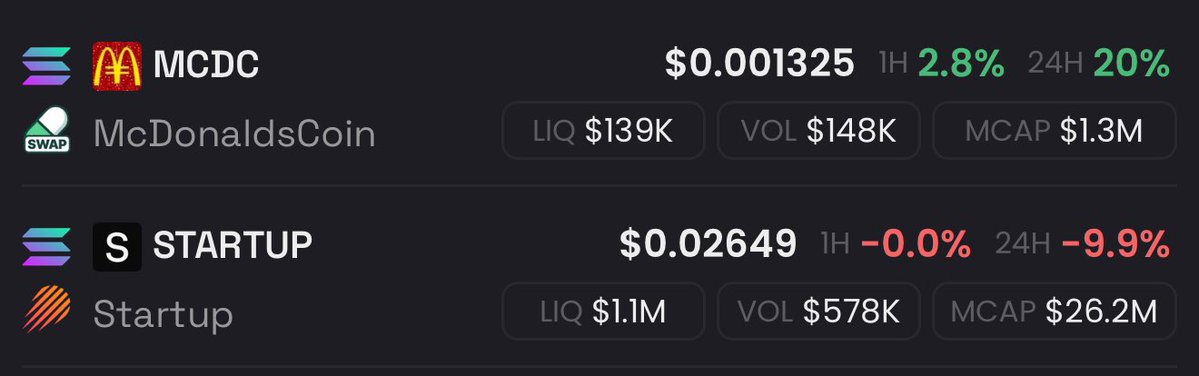Click the MCDC price $0.001325
Viewport: 1199px width, 376px height.
(759, 63)
